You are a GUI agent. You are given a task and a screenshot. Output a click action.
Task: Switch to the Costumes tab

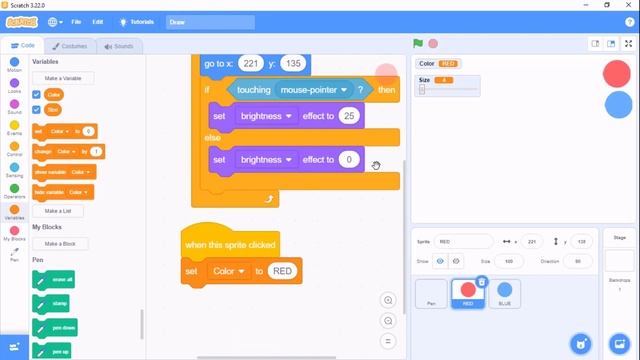[70, 46]
